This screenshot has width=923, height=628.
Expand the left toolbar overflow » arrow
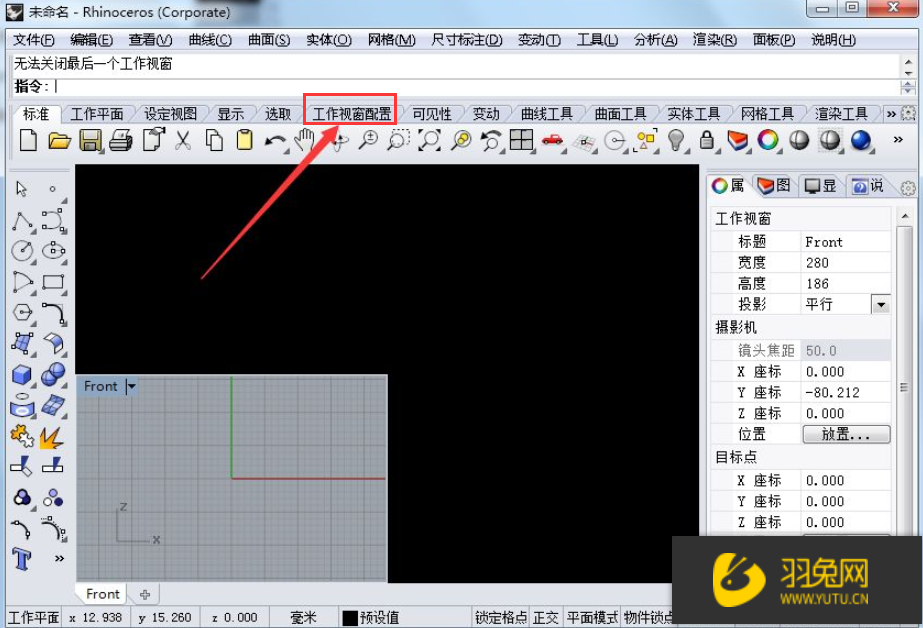click(59, 559)
